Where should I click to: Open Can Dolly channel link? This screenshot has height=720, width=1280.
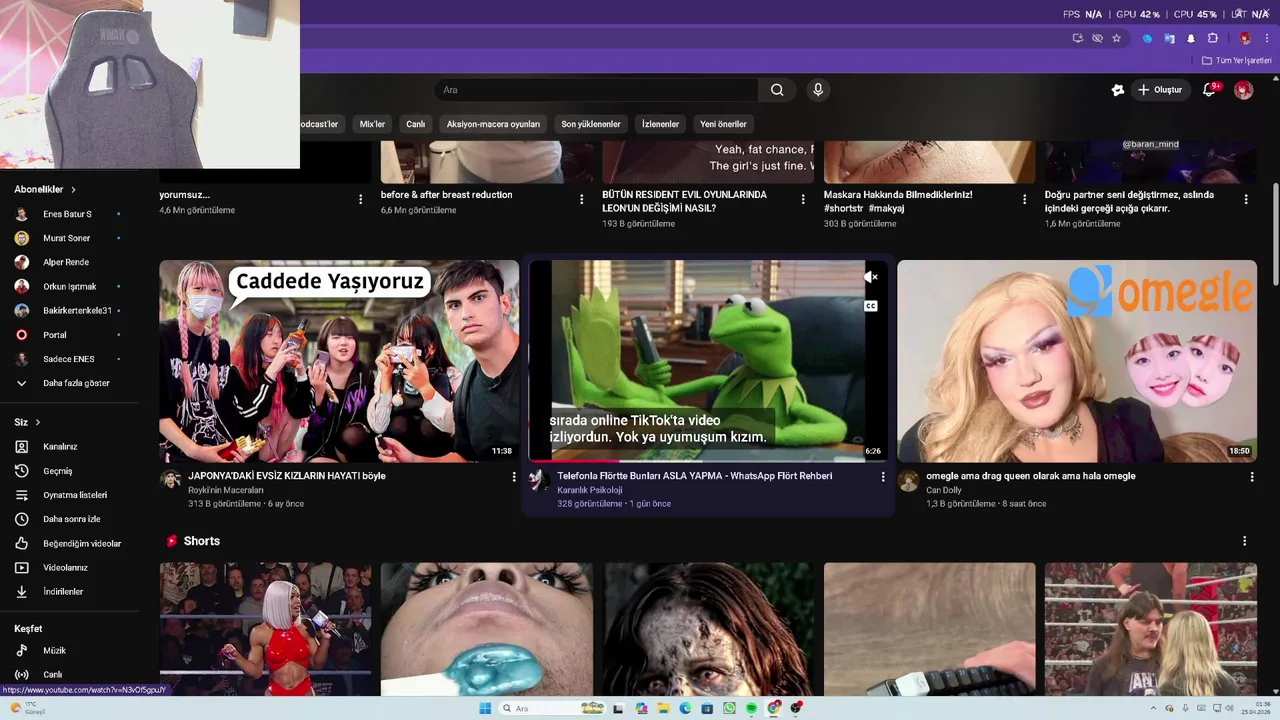(x=943, y=490)
